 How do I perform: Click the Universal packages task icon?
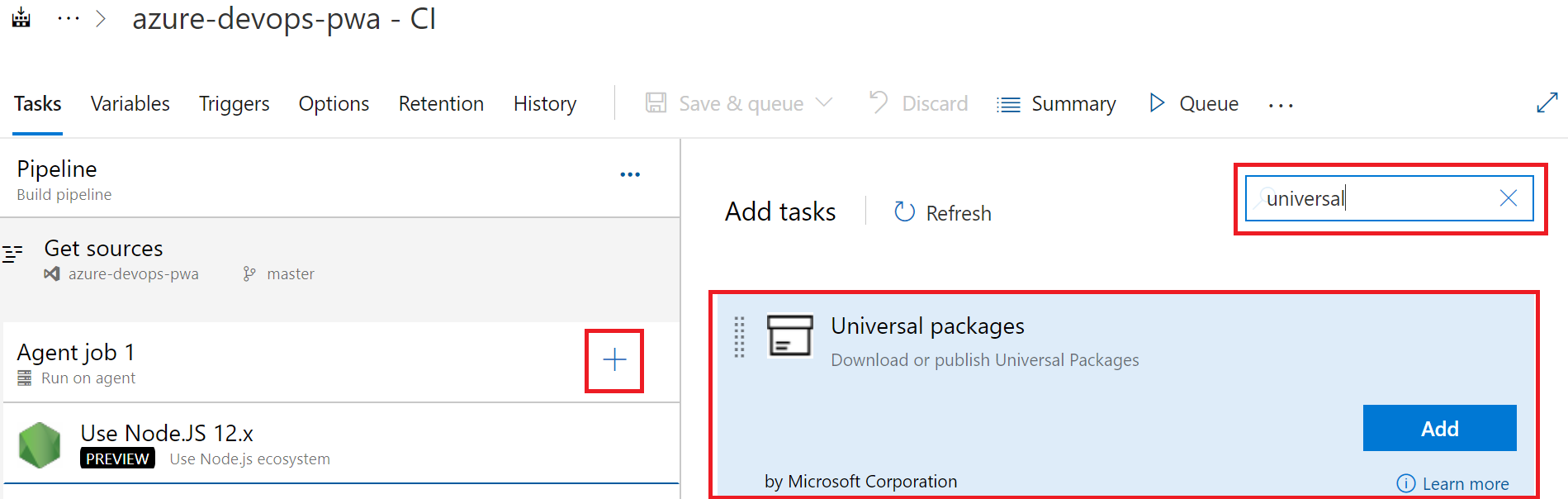(x=789, y=337)
